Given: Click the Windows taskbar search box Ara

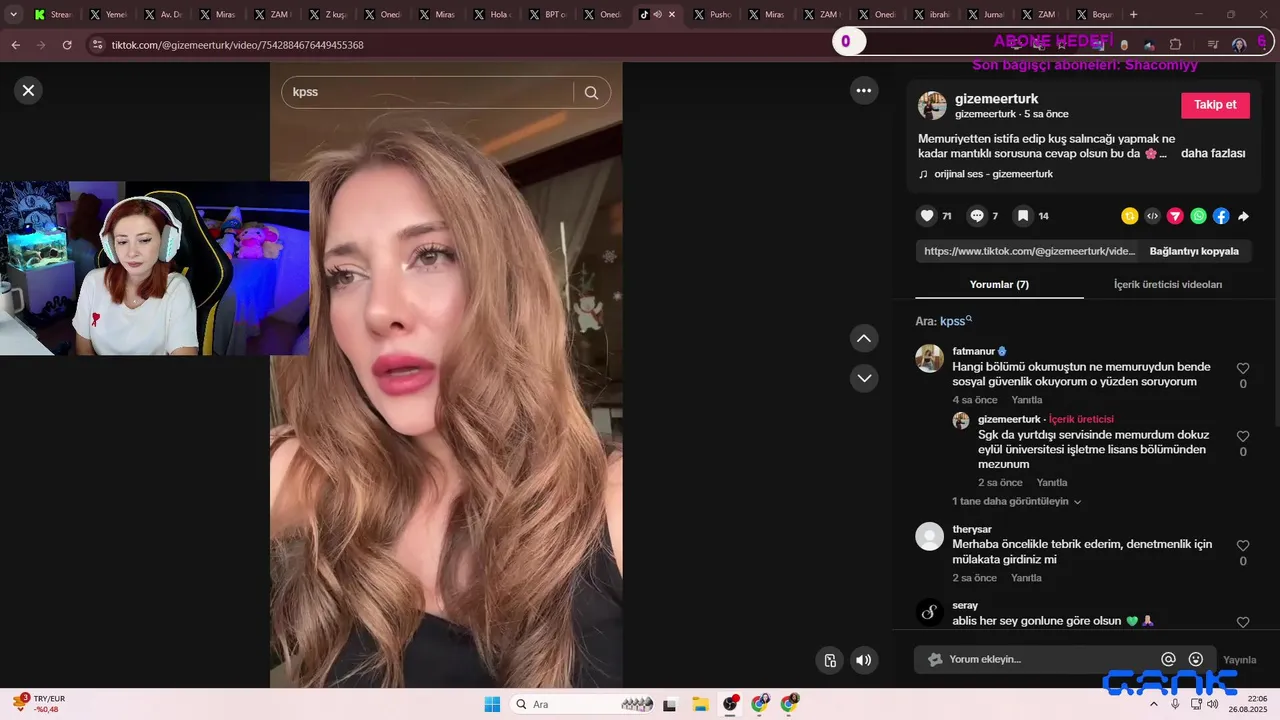Looking at the screenshot, I should click(584, 704).
